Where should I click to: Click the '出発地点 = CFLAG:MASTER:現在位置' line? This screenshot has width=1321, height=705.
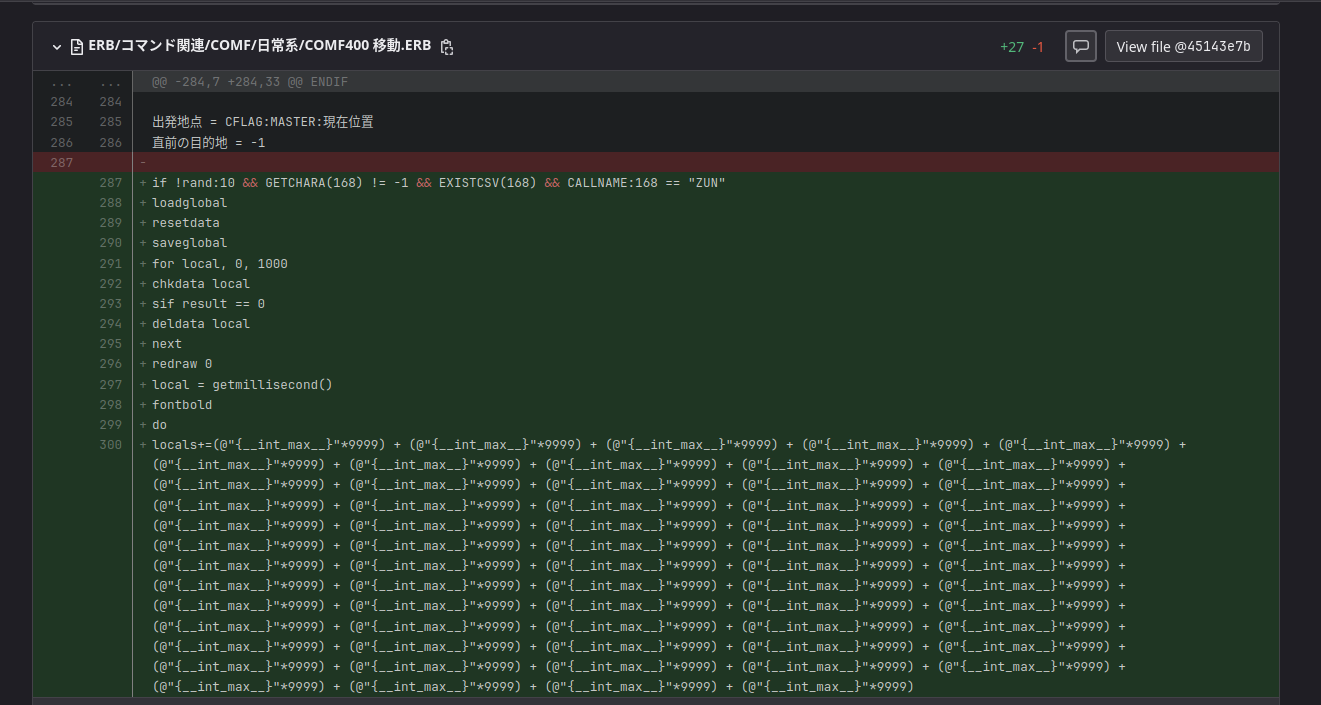(x=262, y=122)
